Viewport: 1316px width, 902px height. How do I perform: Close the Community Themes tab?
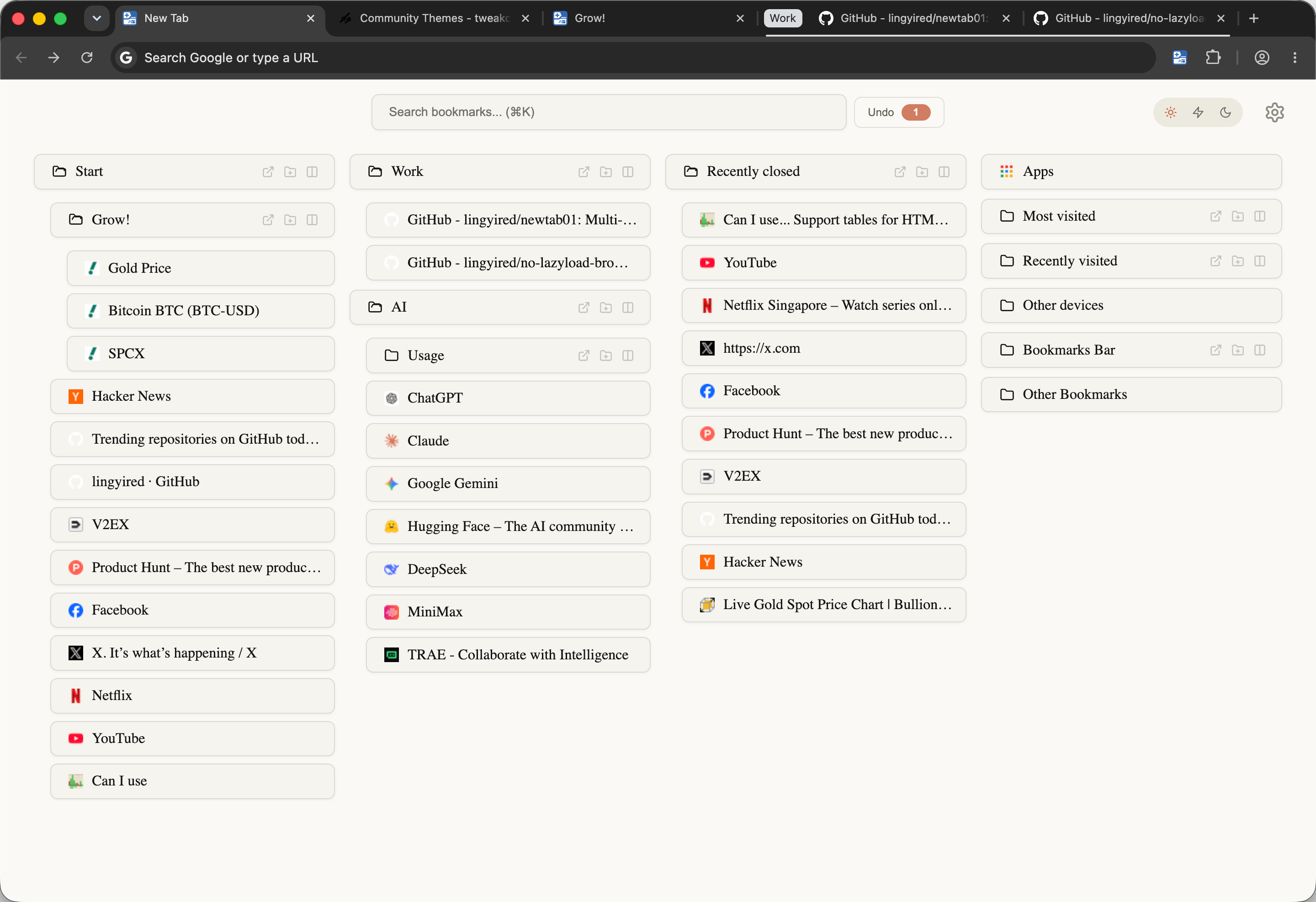[525, 18]
